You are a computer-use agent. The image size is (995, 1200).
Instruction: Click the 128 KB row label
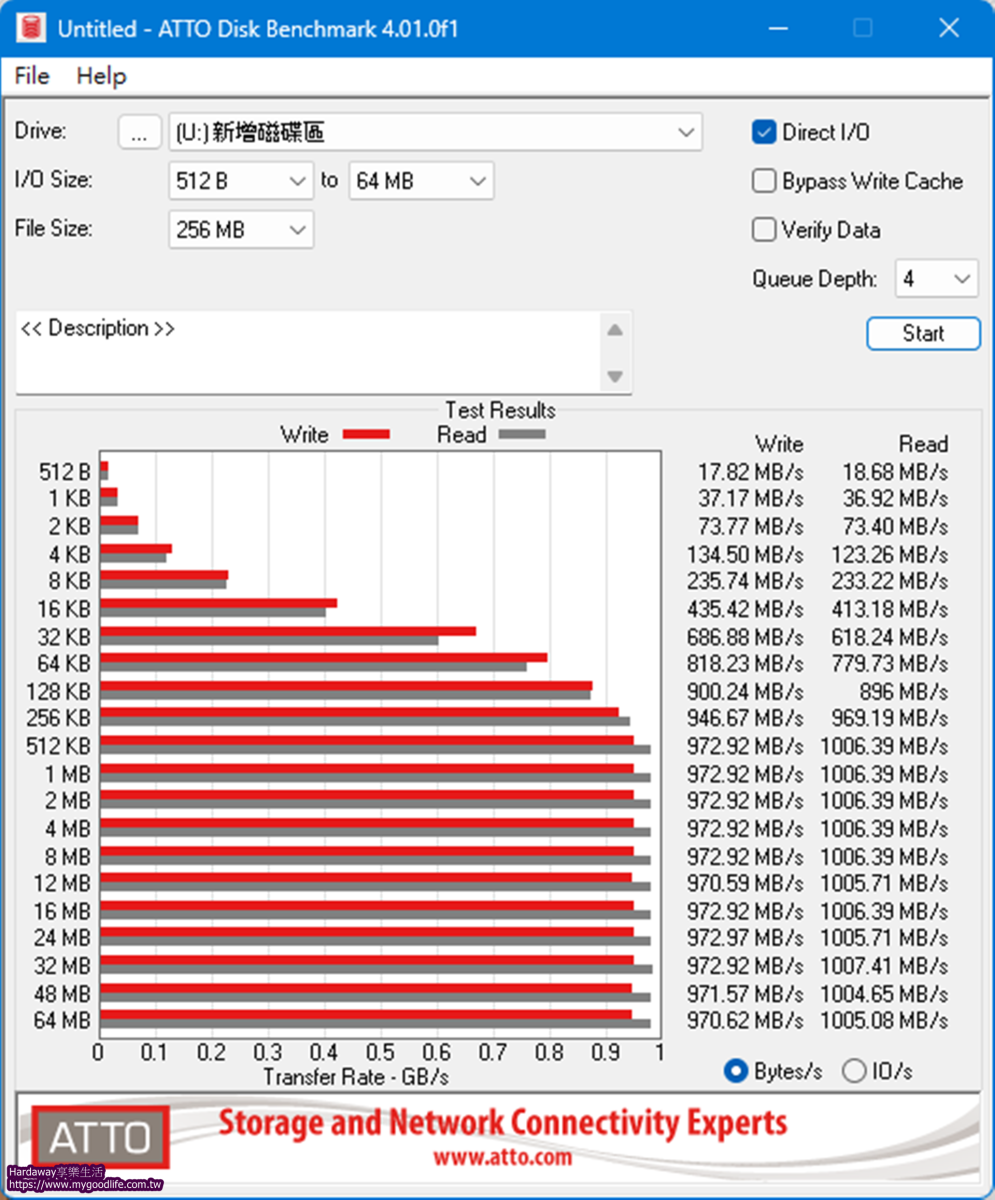tap(58, 691)
